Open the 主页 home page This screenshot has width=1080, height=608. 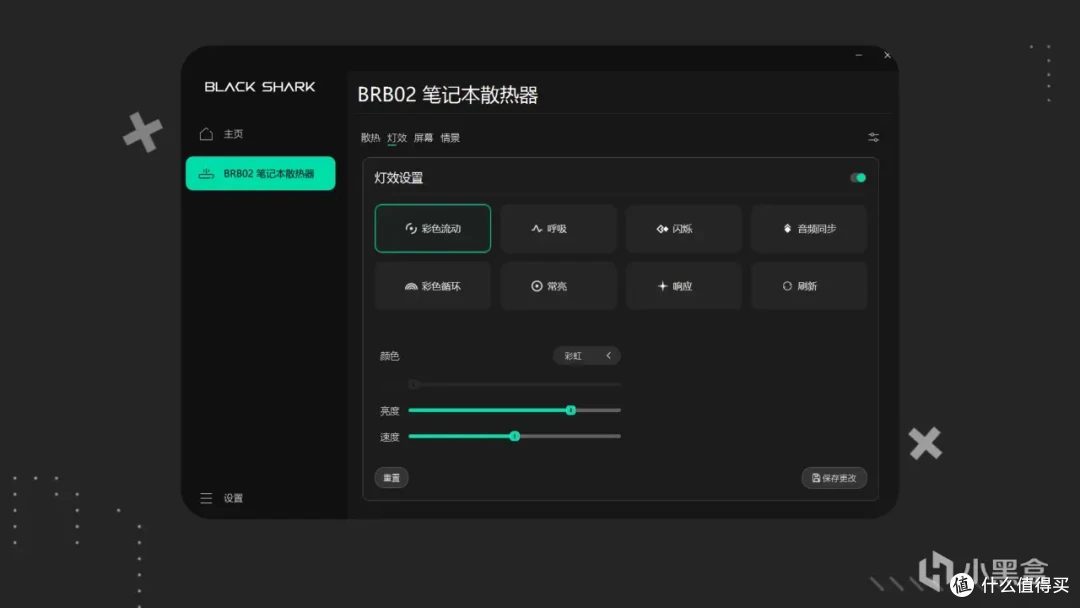click(x=233, y=134)
